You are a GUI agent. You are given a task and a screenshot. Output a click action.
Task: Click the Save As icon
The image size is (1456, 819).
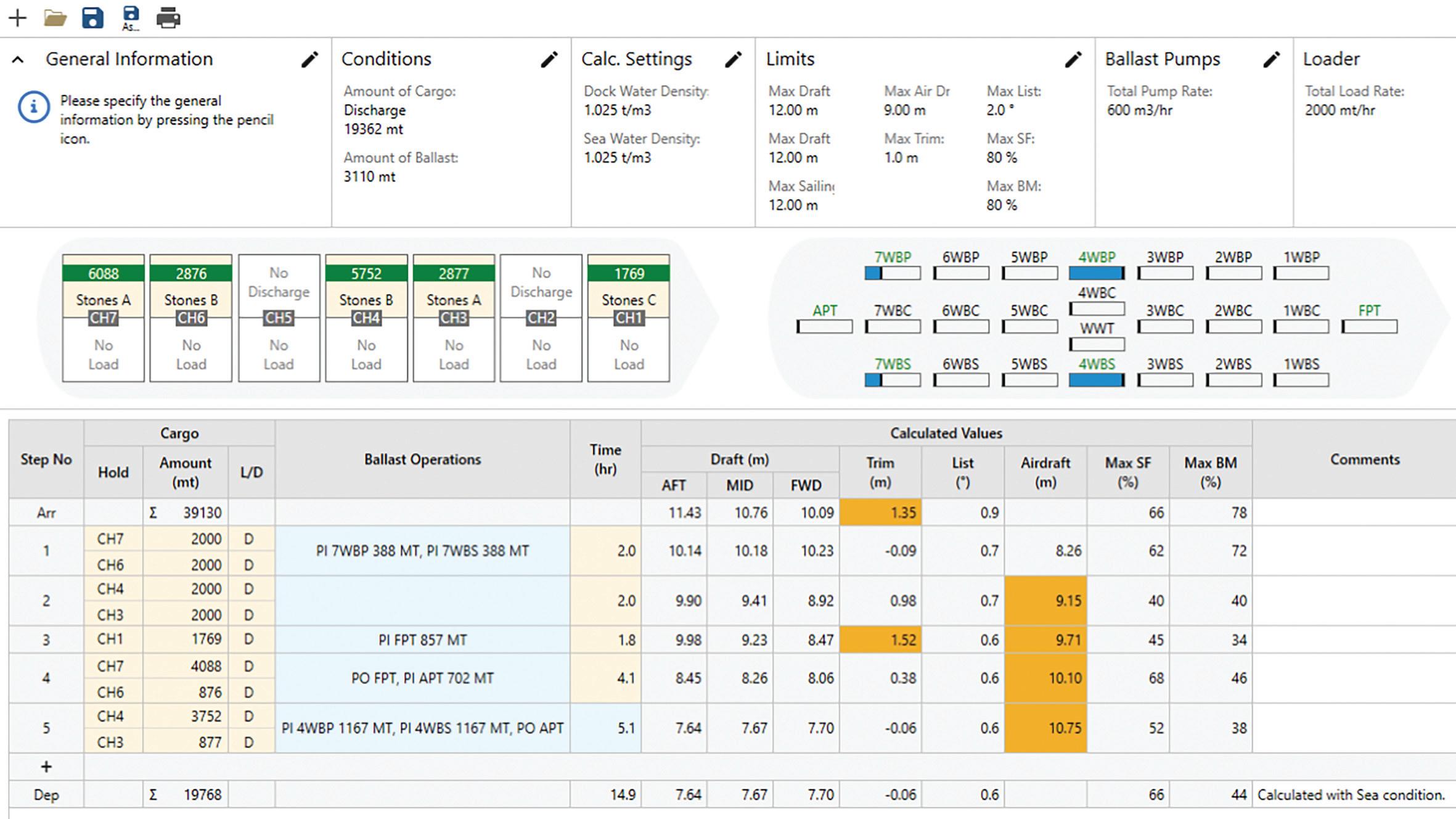pyautogui.click(x=131, y=18)
